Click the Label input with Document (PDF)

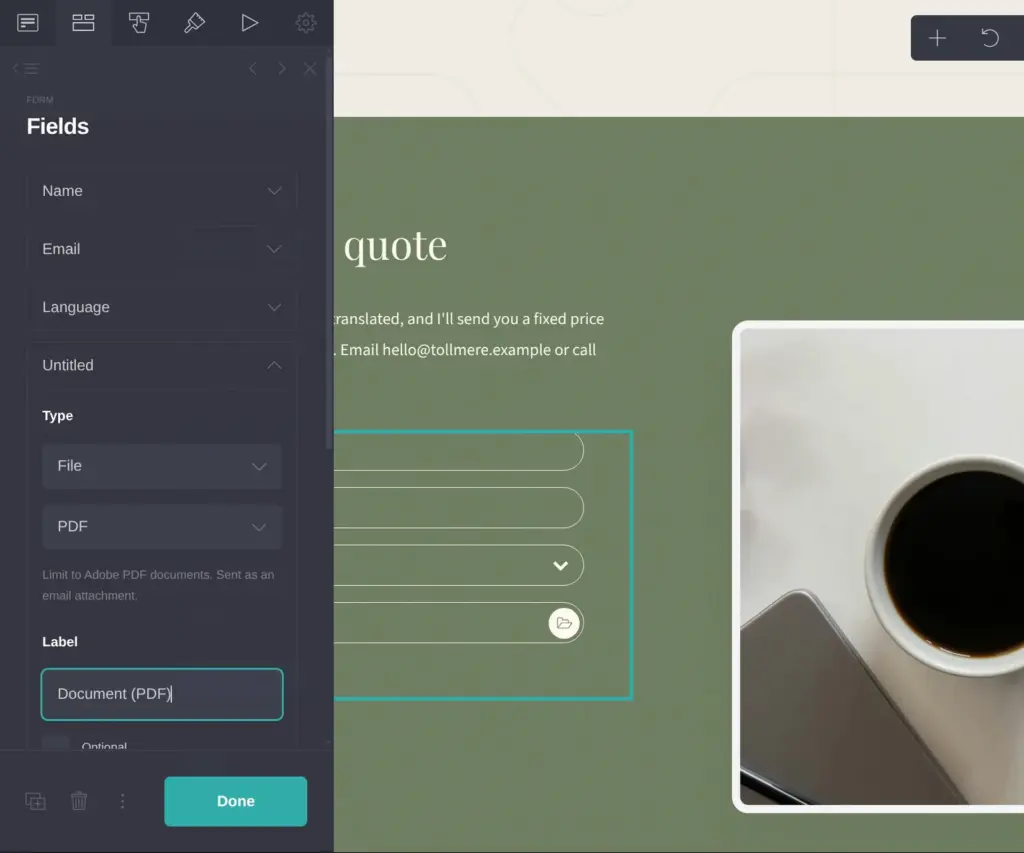pyautogui.click(x=162, y=694)
